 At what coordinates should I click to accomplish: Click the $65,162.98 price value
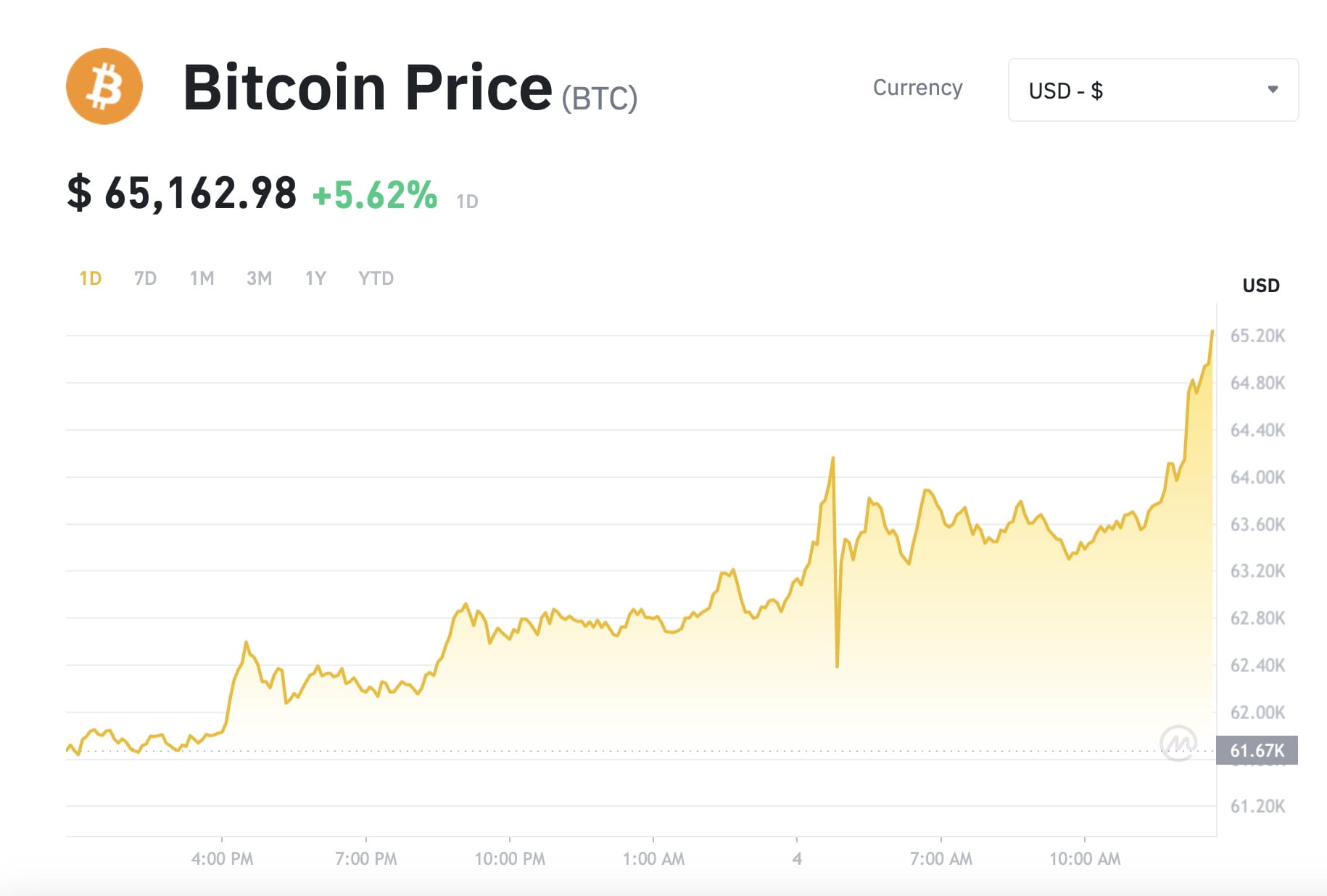[181, 194]
